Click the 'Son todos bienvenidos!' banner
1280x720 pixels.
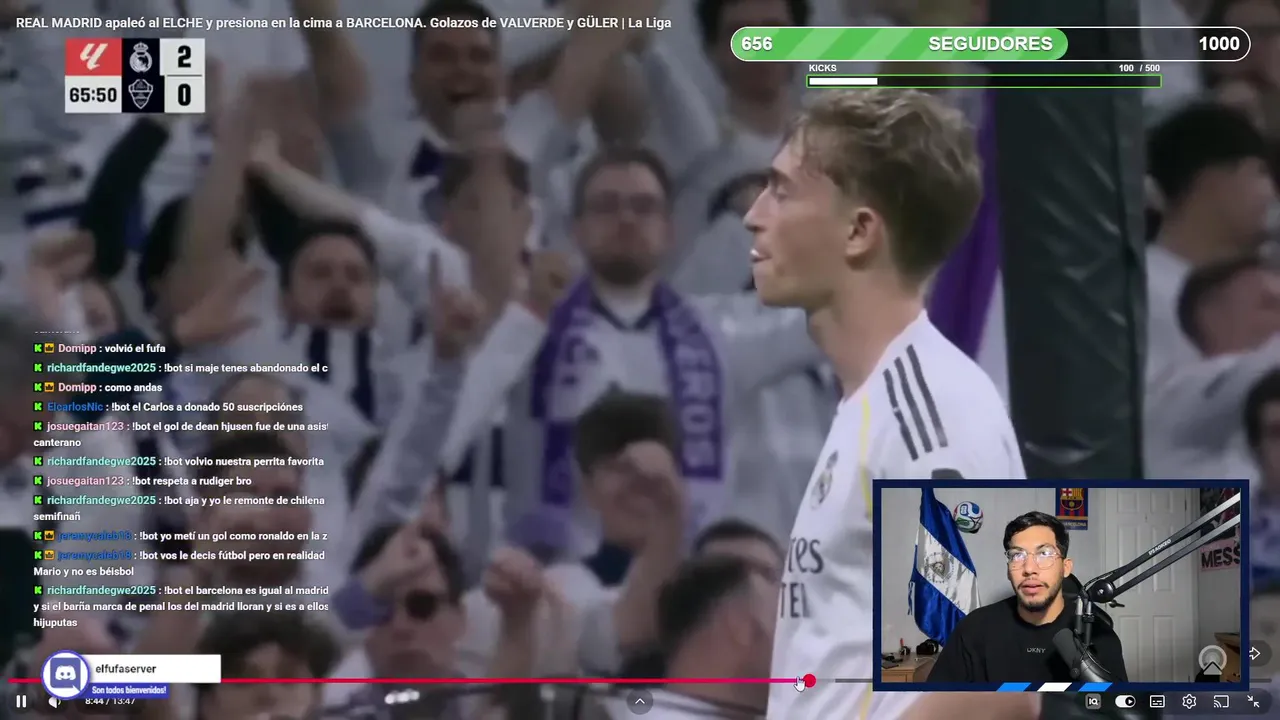click(129, 690)
